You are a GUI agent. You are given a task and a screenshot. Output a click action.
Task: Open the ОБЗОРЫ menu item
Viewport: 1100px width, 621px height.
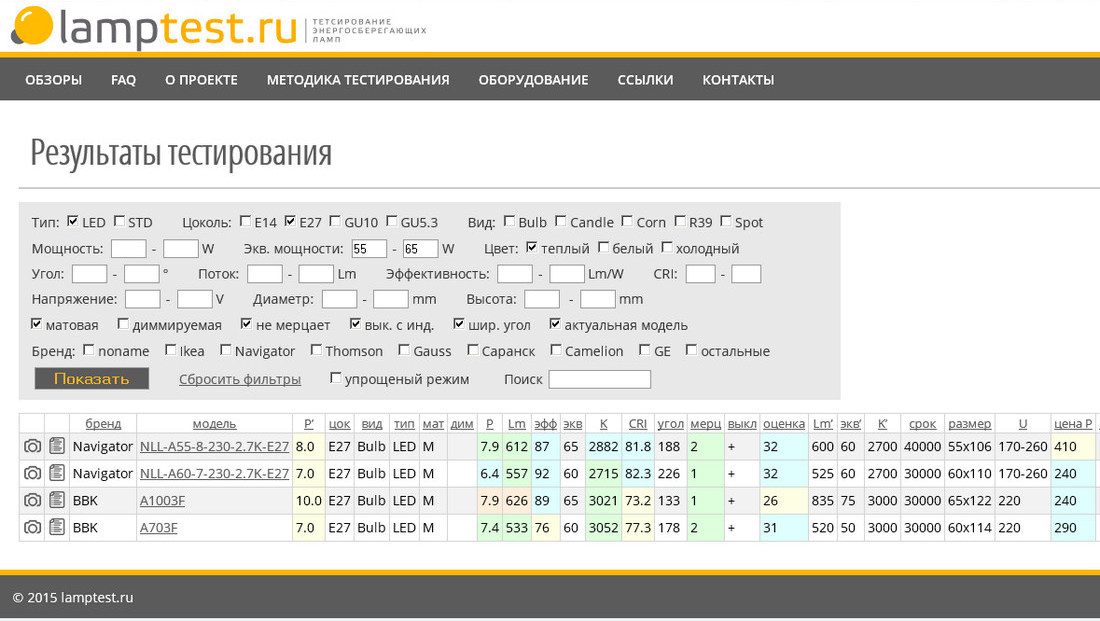click(x=53, y=80)
